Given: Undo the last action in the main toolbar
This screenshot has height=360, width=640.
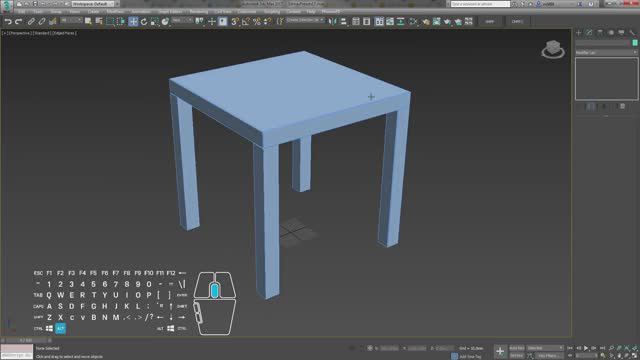Looking at the screenshot, I should (8, 21).
